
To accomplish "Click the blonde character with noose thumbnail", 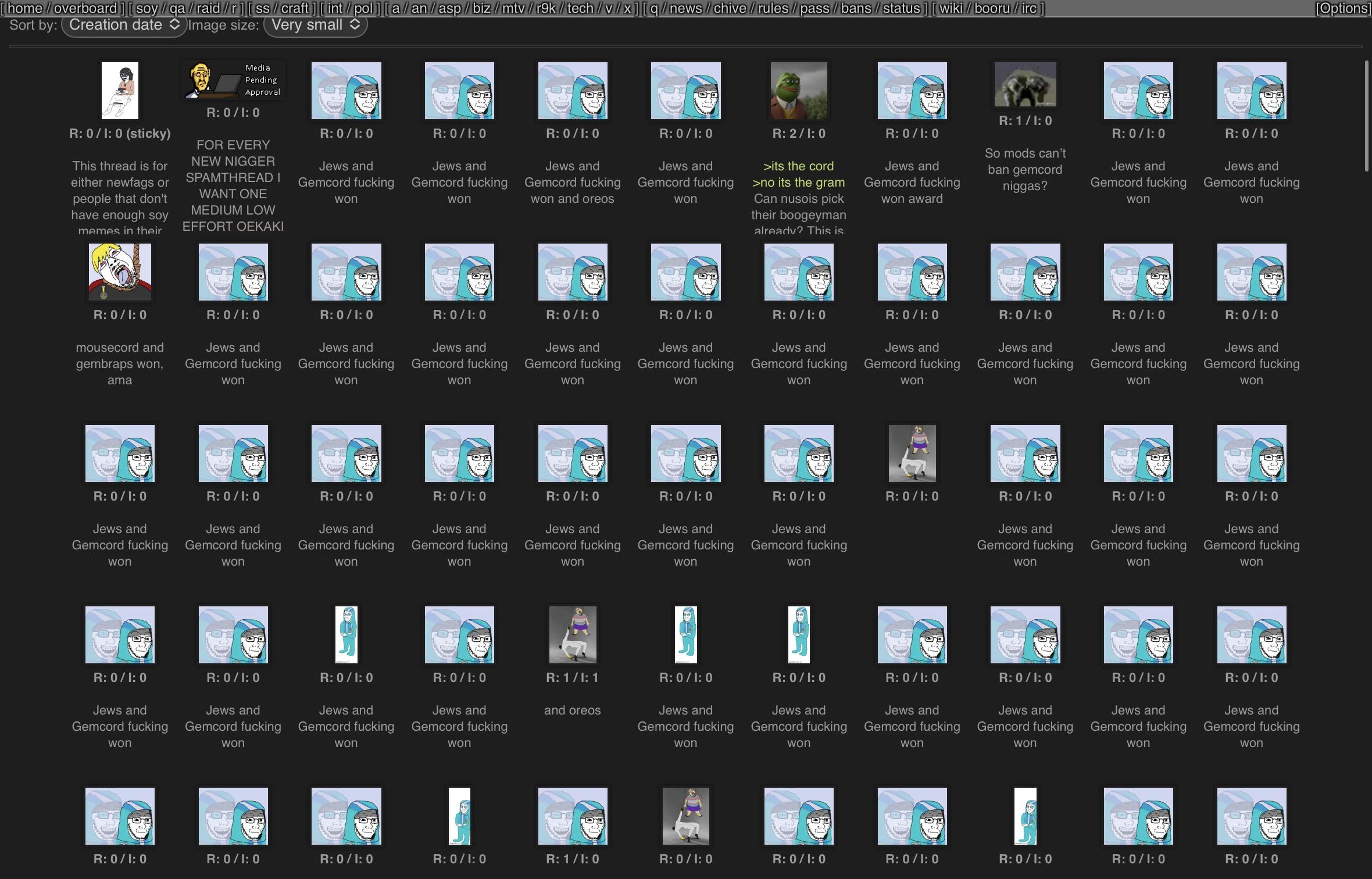I will (120, 272).
